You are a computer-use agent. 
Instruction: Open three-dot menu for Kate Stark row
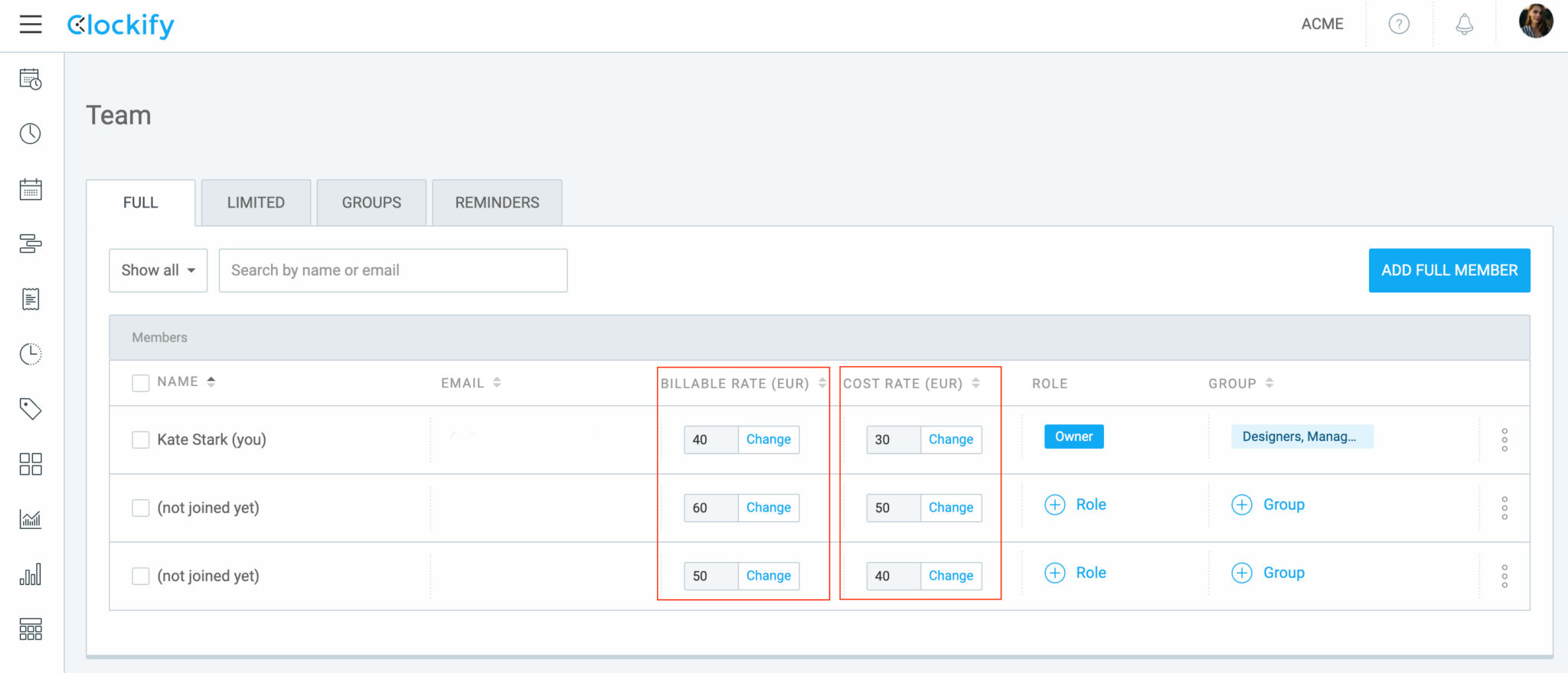[1504, 439]
